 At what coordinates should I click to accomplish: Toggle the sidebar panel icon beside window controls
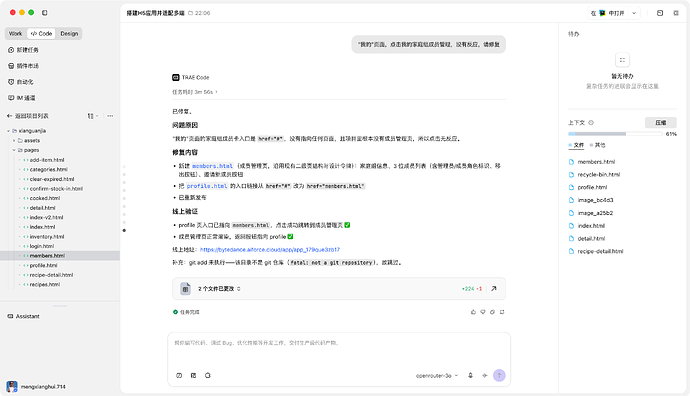point(44,13)
